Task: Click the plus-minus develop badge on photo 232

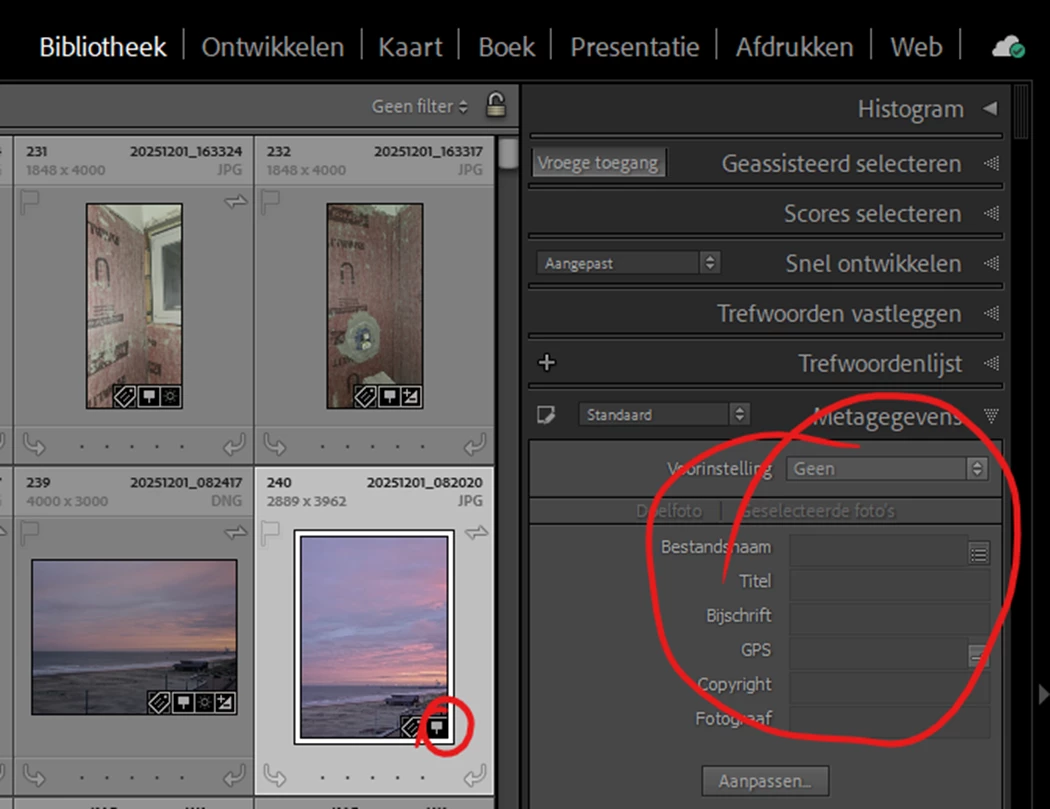Action: [x=410, y=396]
